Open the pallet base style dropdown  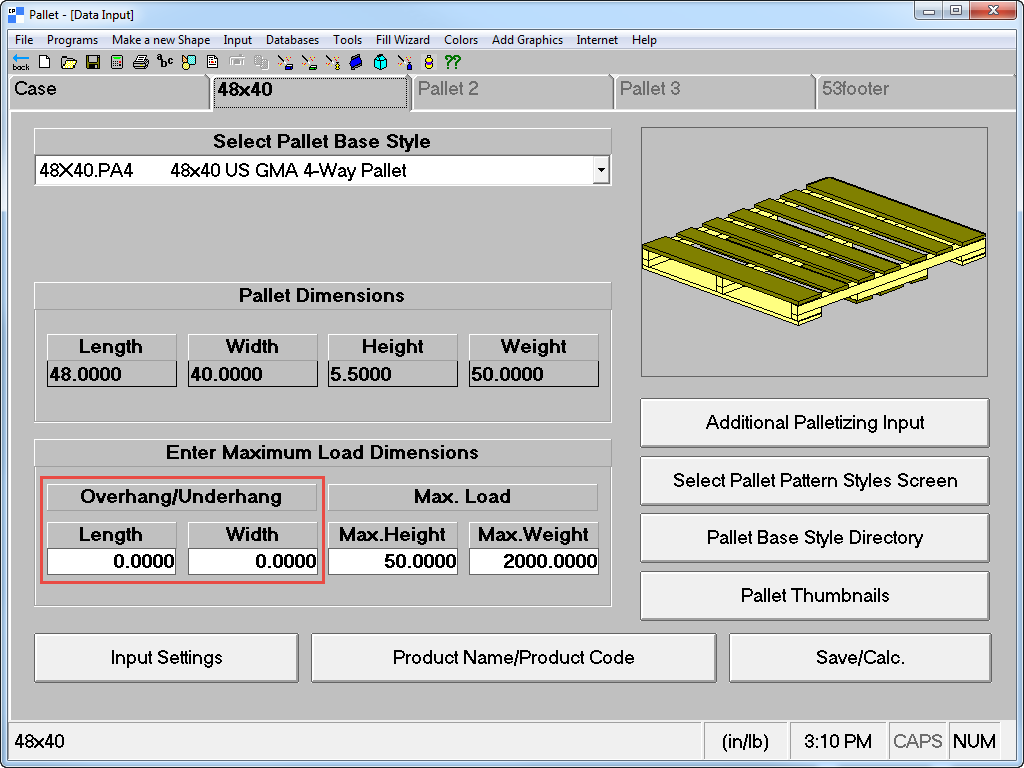click(x=601, y=170)
